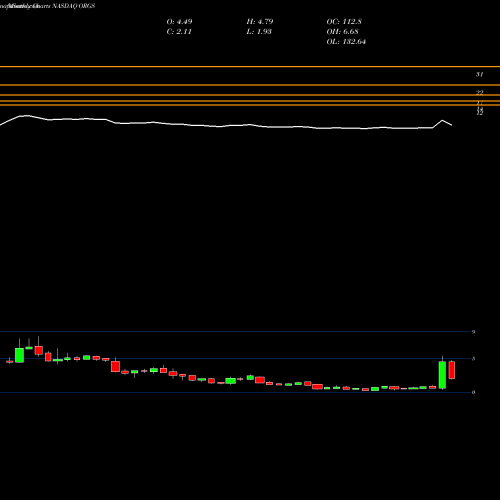Viewport: 500px width, 500px height.
Task: Select the low value L: 1.93
Action: (x=259, y=32)
